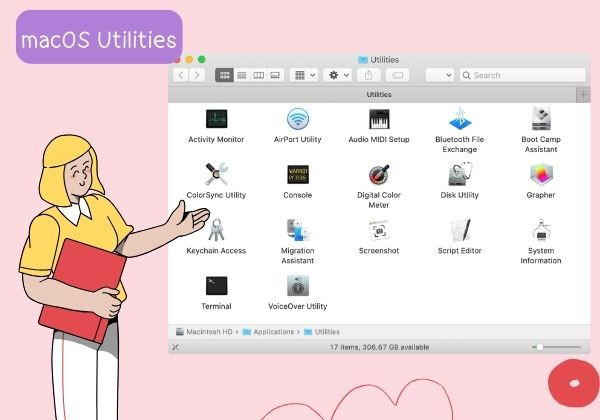Select the Console app icon
The image size is (600, 420).
click(x=298, y=174)
